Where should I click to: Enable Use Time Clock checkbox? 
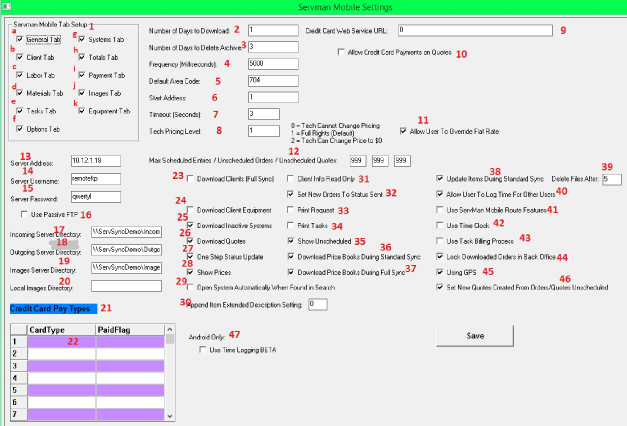[x=440, y=225]
